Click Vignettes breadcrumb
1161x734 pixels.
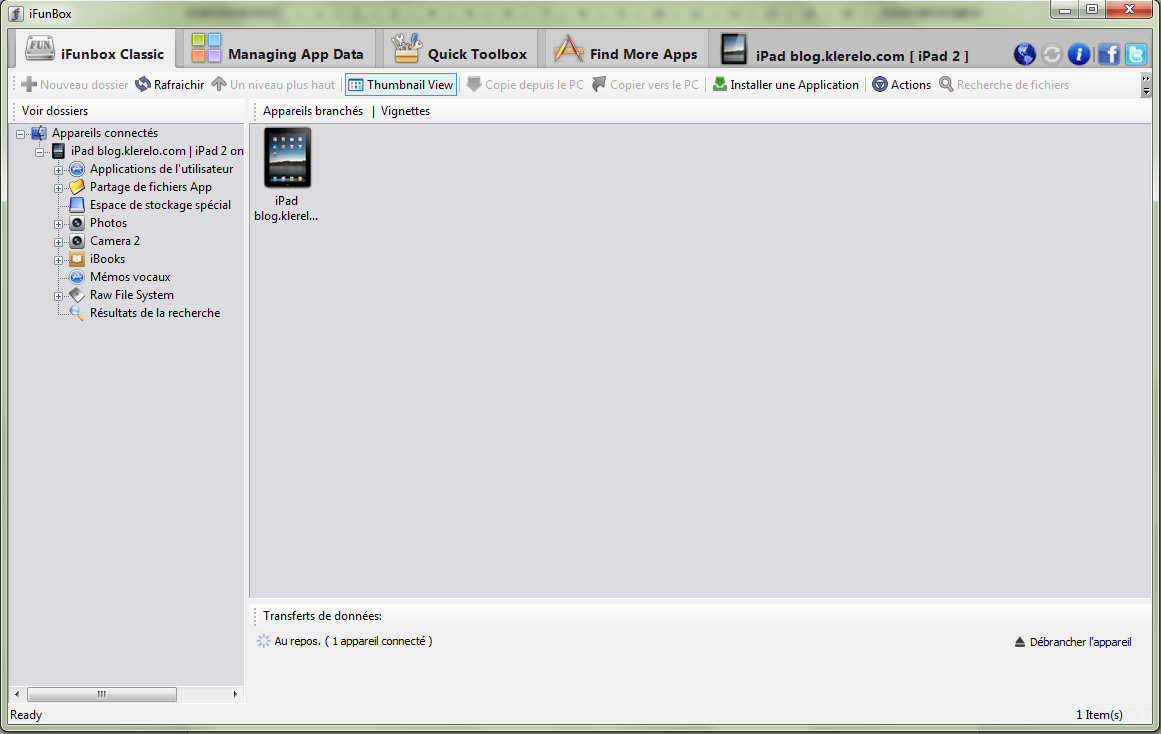405,111
